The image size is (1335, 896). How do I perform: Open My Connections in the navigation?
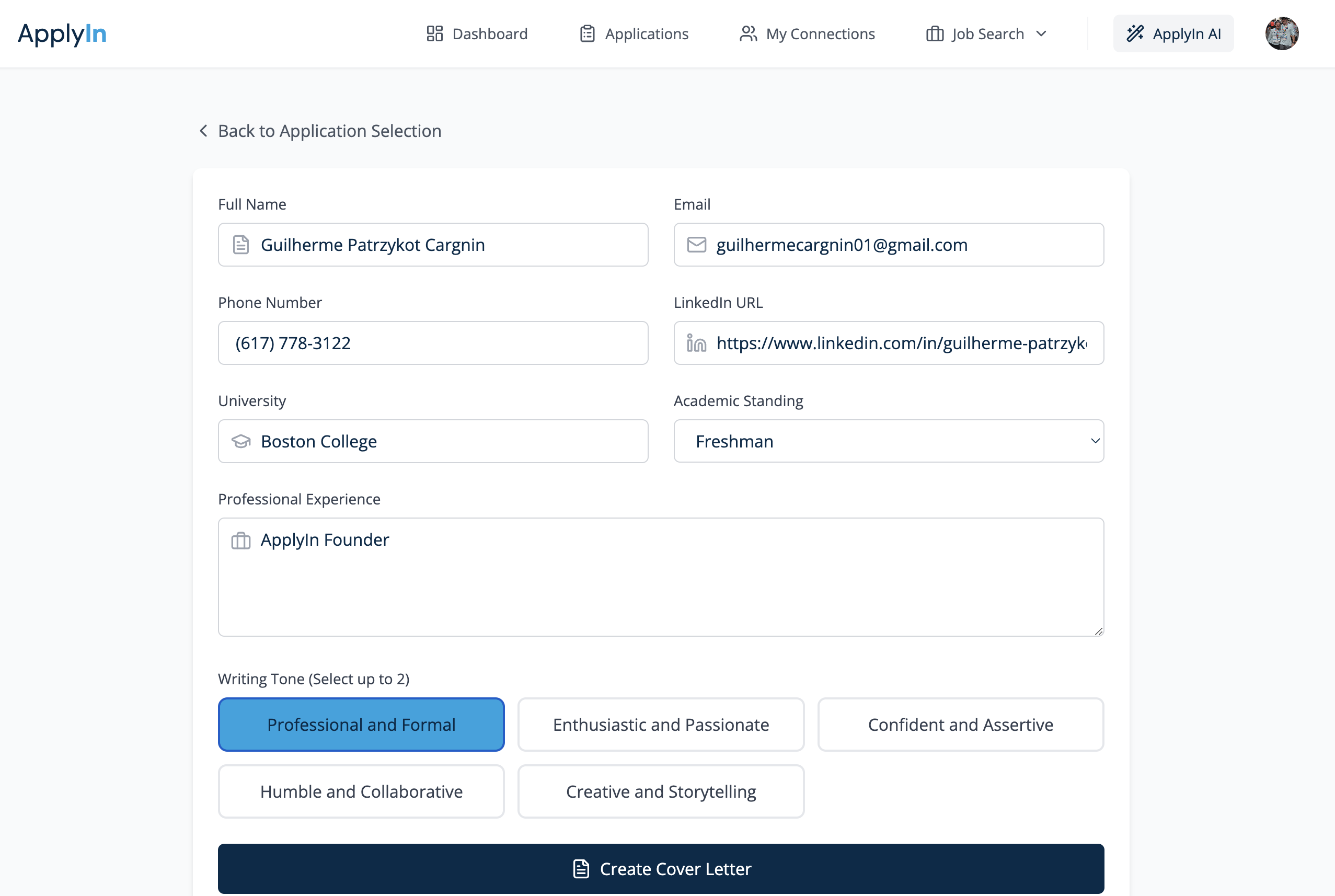[x=820, y=33]
